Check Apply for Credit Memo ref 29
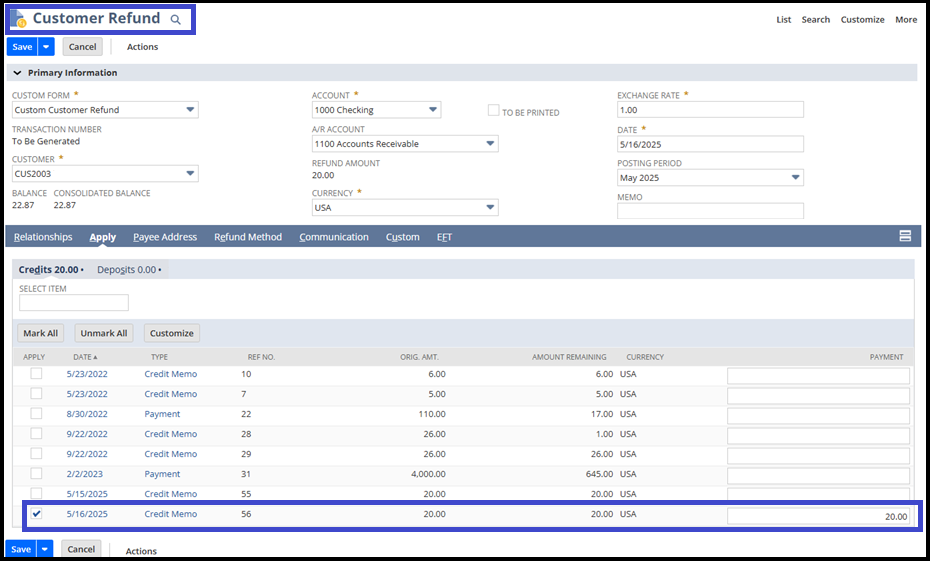 pyautogui.click(x=36, y=454)
